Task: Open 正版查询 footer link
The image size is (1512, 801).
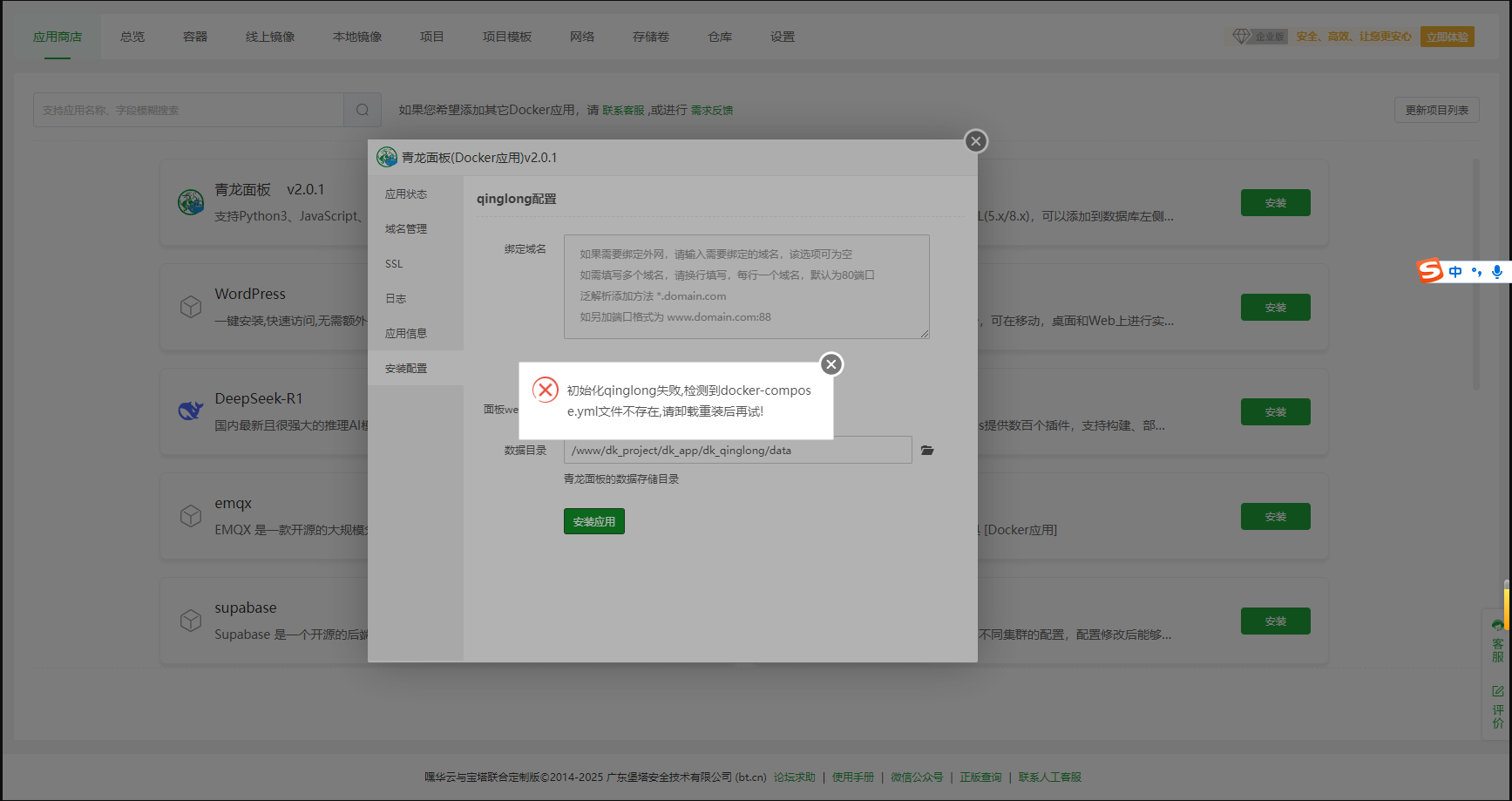Action: click(980, 777)
